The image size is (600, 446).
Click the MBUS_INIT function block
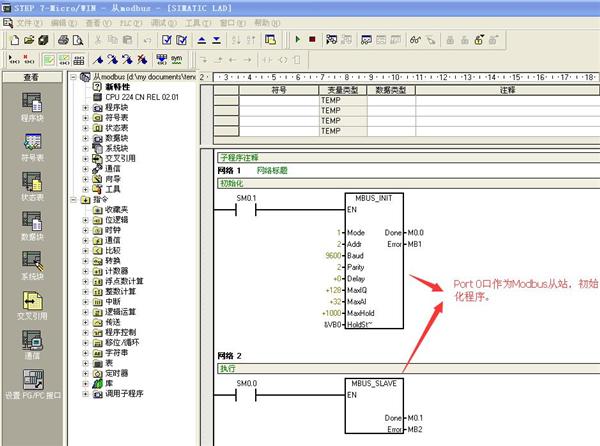click(x=374, y=260)
